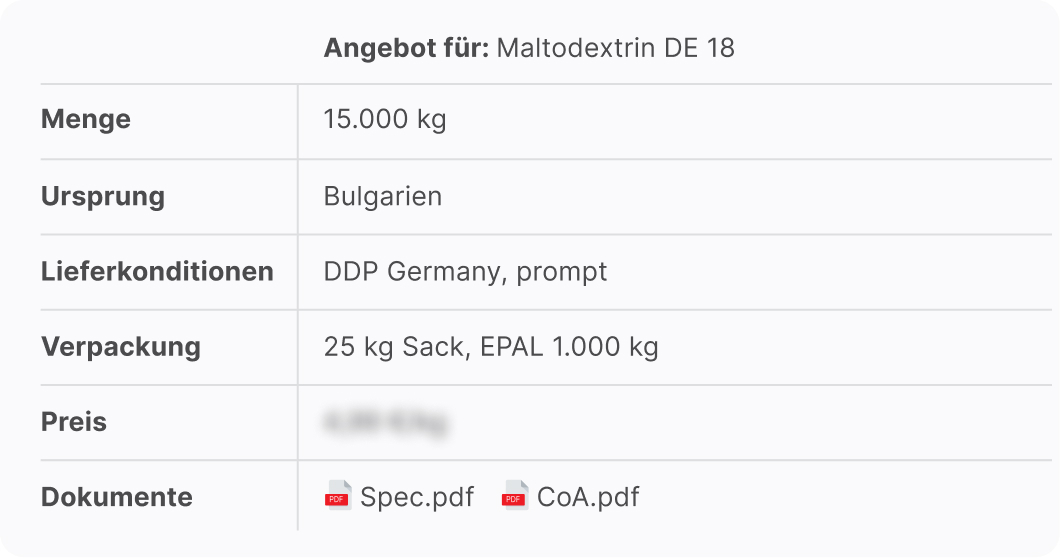Click the Preis row label
Screen dimensions: 1061x559
(x=74, y=422)
